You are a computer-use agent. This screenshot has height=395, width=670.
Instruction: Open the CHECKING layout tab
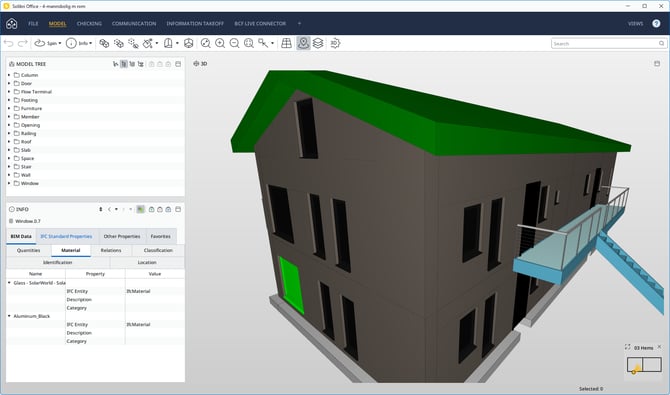point(89,24)
